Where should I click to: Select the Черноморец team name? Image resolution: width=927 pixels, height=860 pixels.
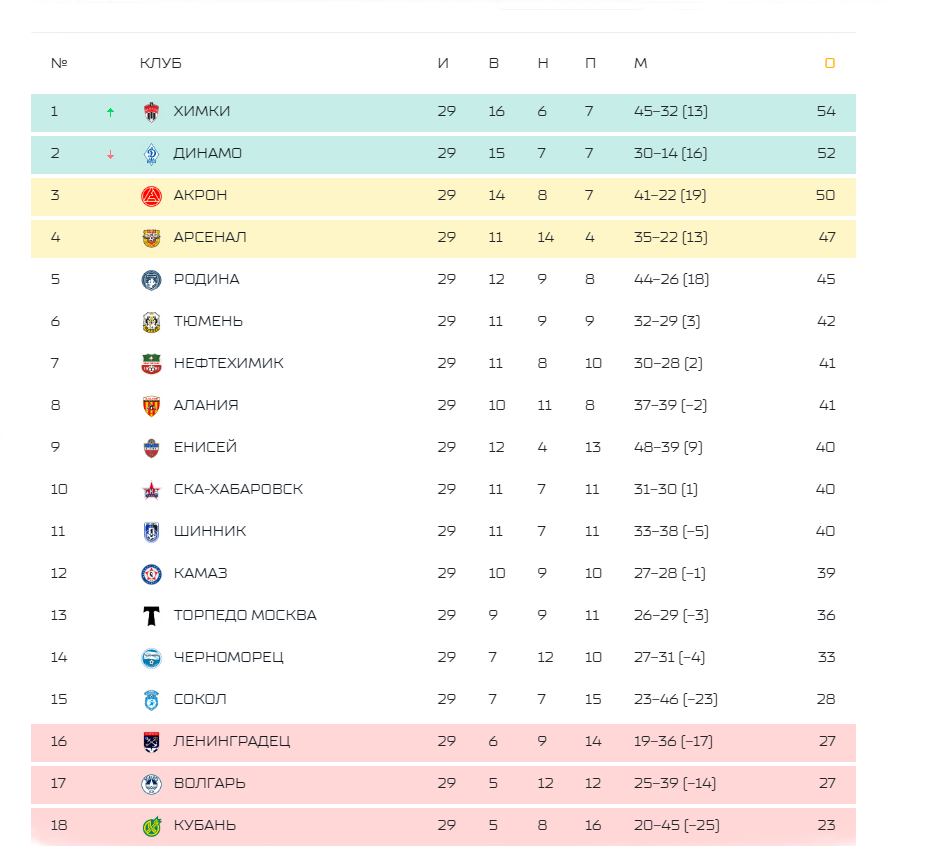[229, 657]
